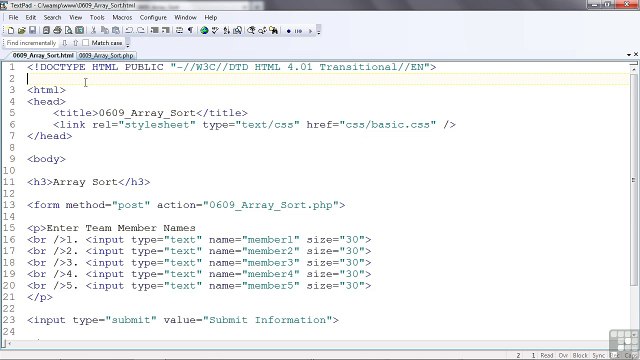Click 'Enter Team Member Names' text
The width and height of the screenshot is (640, 360).
121,228
